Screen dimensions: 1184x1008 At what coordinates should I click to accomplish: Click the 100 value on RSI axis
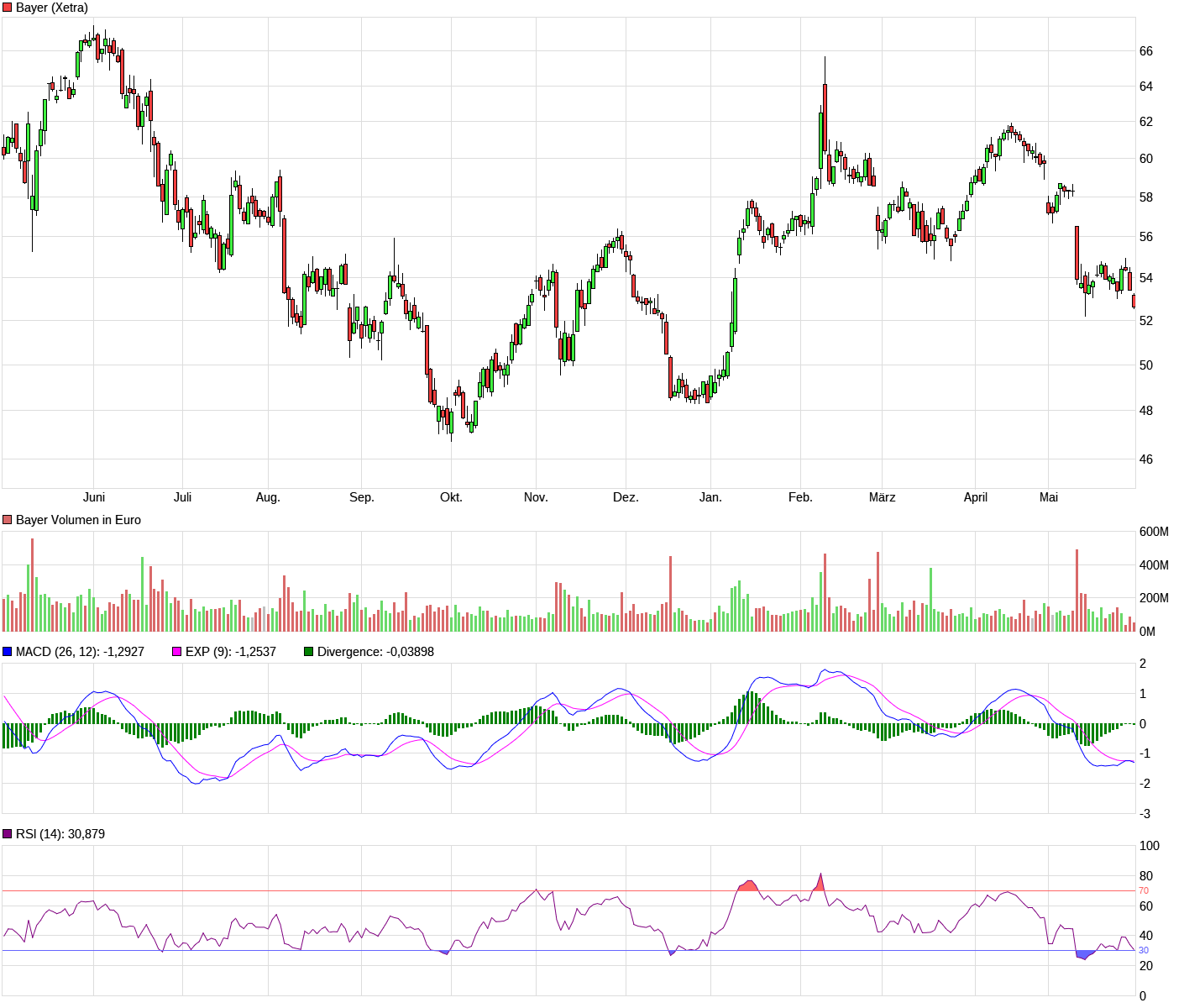[1150, 846]
